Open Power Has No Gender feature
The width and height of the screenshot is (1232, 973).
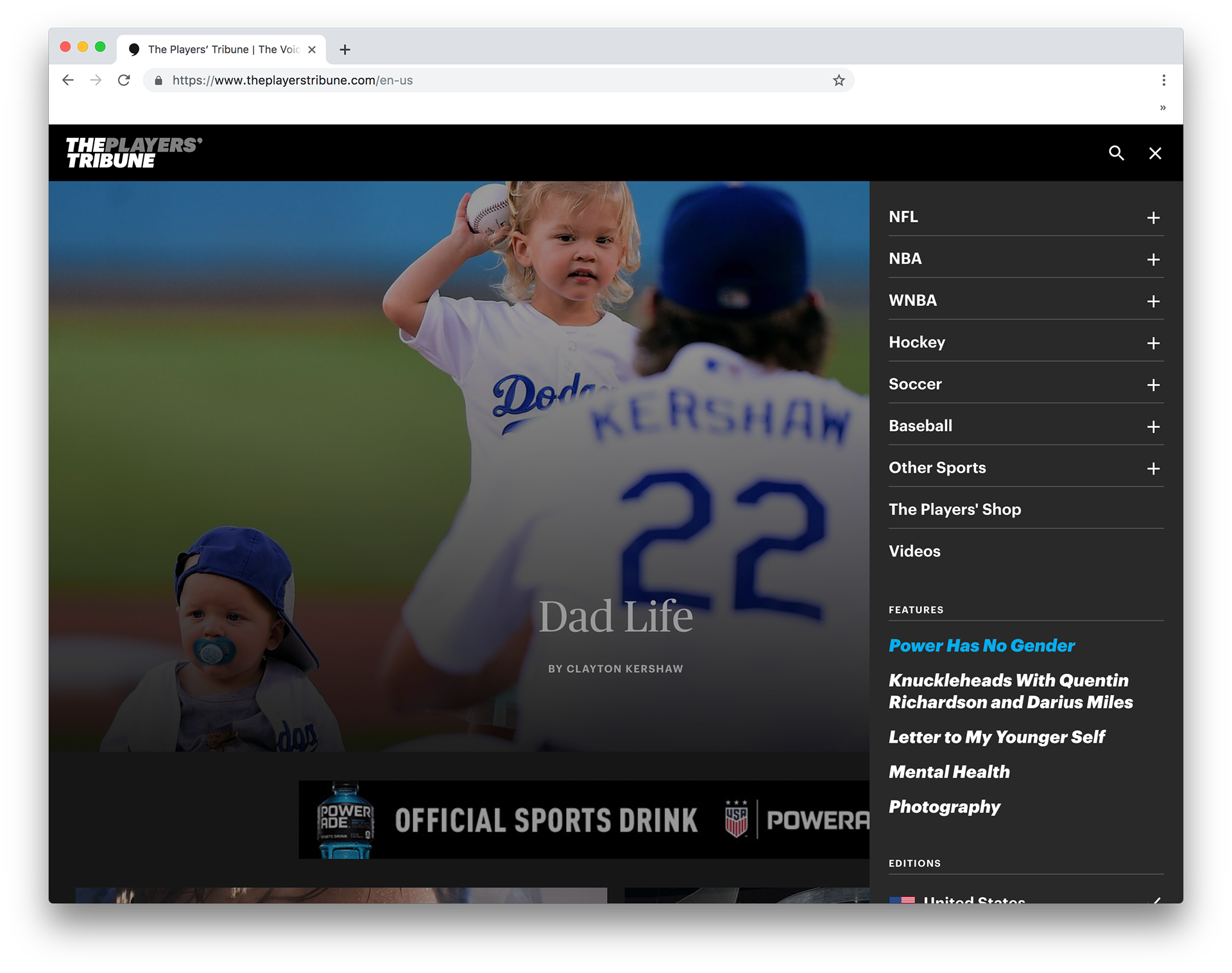click(x=981, y=645)
